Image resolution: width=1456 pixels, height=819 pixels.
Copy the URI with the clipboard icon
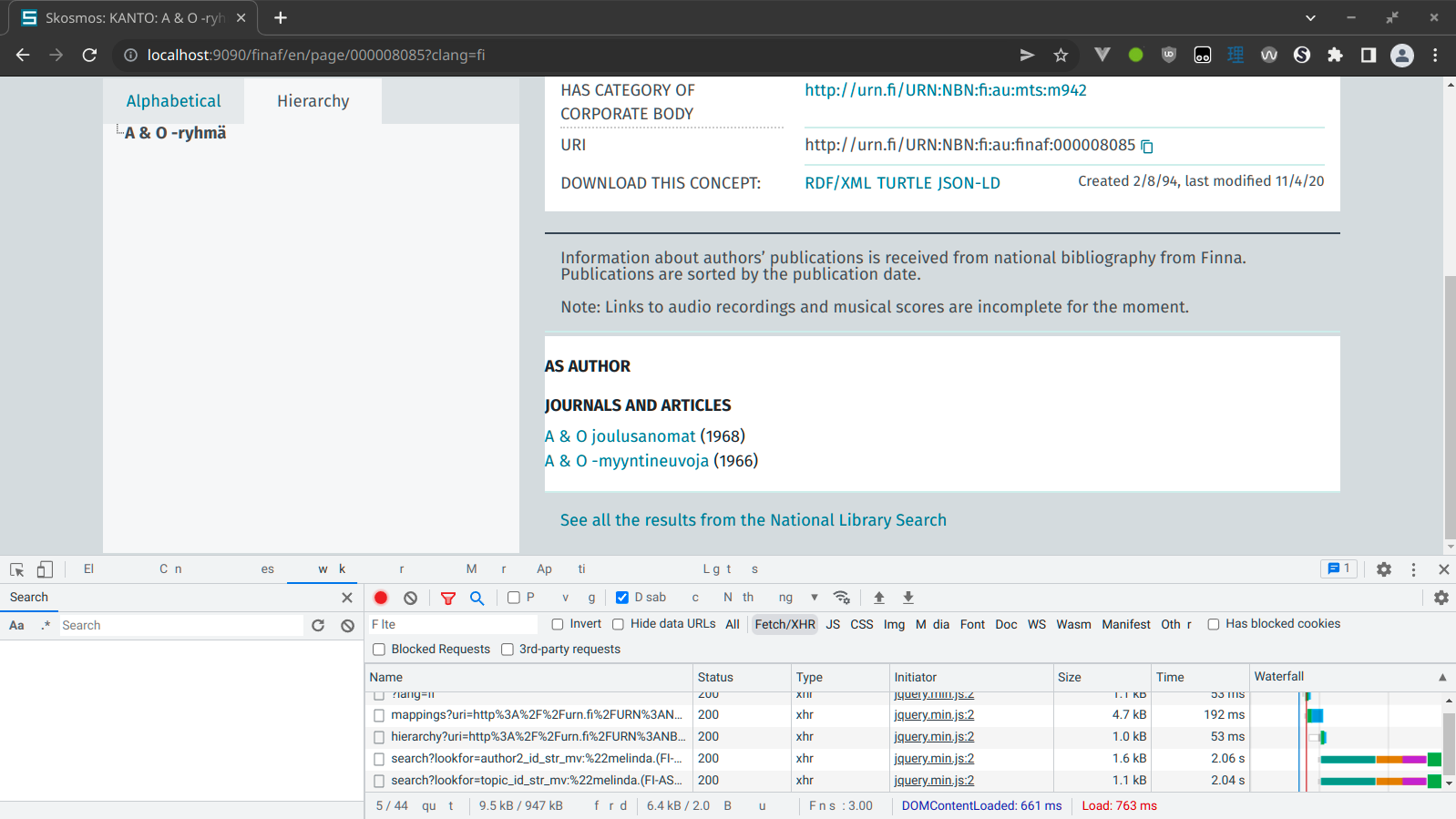pyautogui.click(x=1147, y=147)
